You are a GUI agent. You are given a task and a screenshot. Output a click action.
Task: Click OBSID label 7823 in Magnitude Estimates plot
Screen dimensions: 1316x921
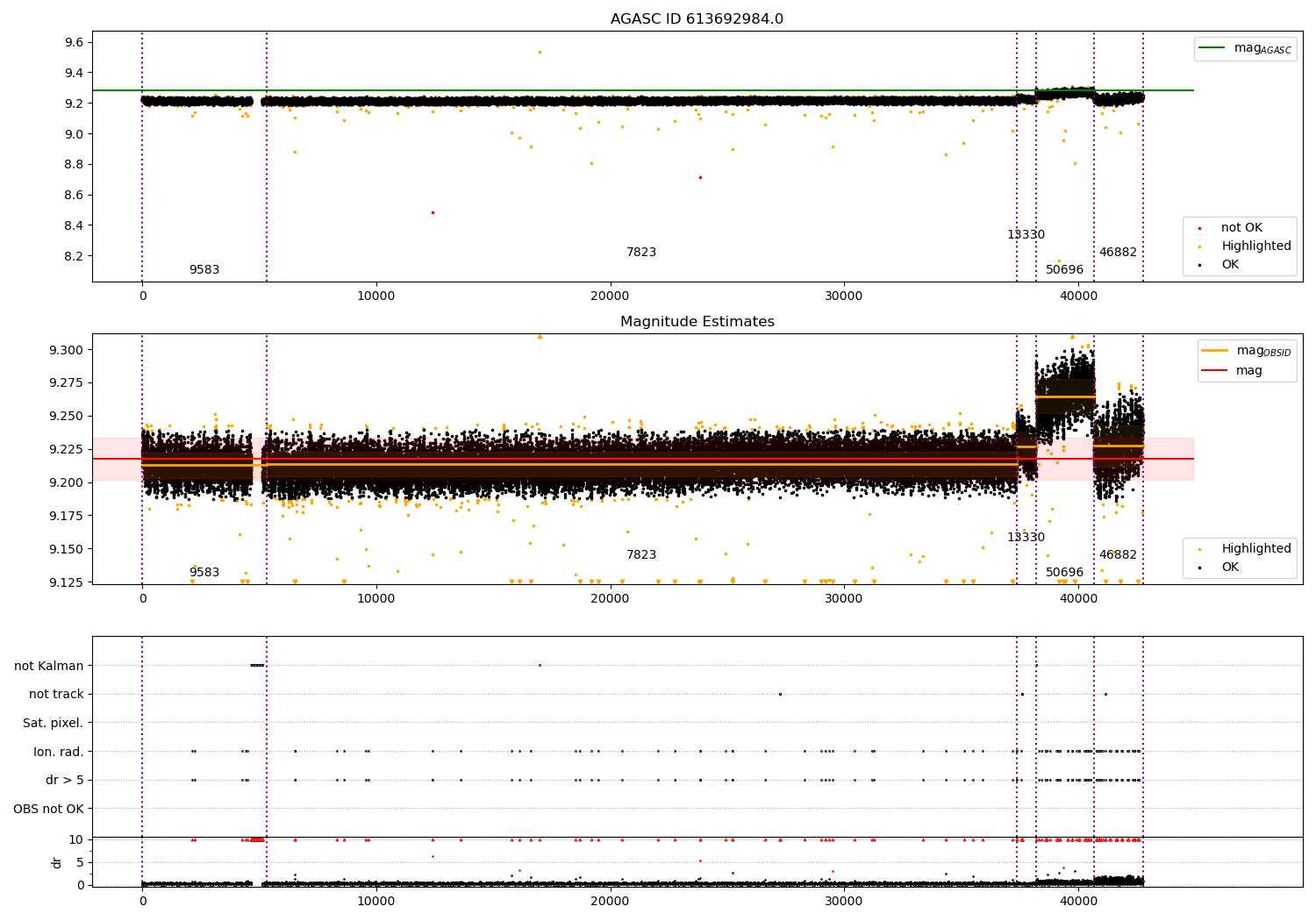click(641, 555)
